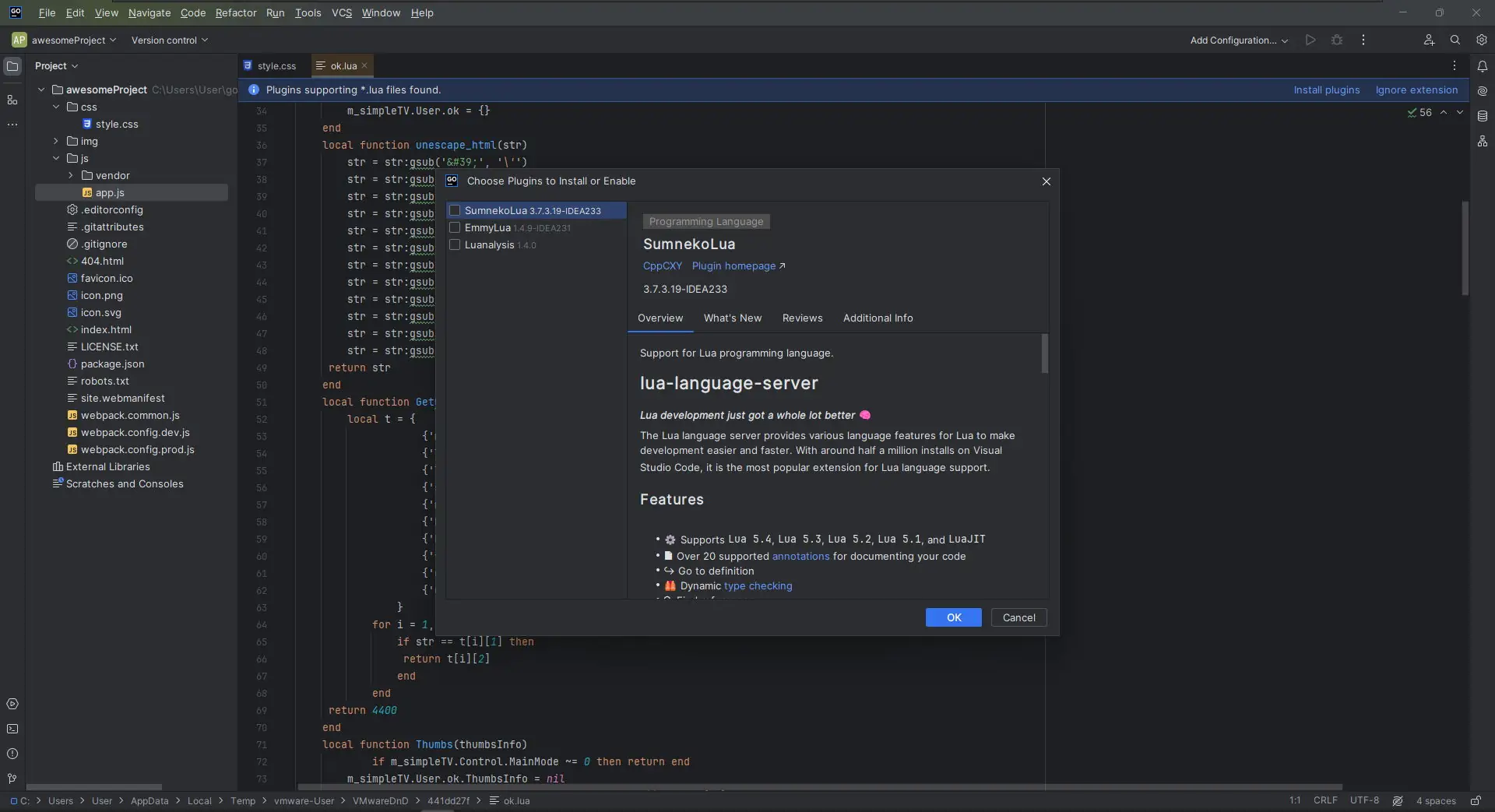The image size is (1495, 812).
Task: Switch to the Reviews tab
Action: coord(803,318)
